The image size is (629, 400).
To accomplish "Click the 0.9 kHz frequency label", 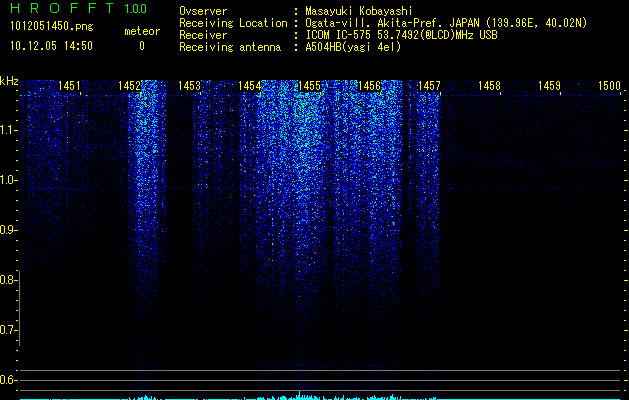I will [8, 230].
